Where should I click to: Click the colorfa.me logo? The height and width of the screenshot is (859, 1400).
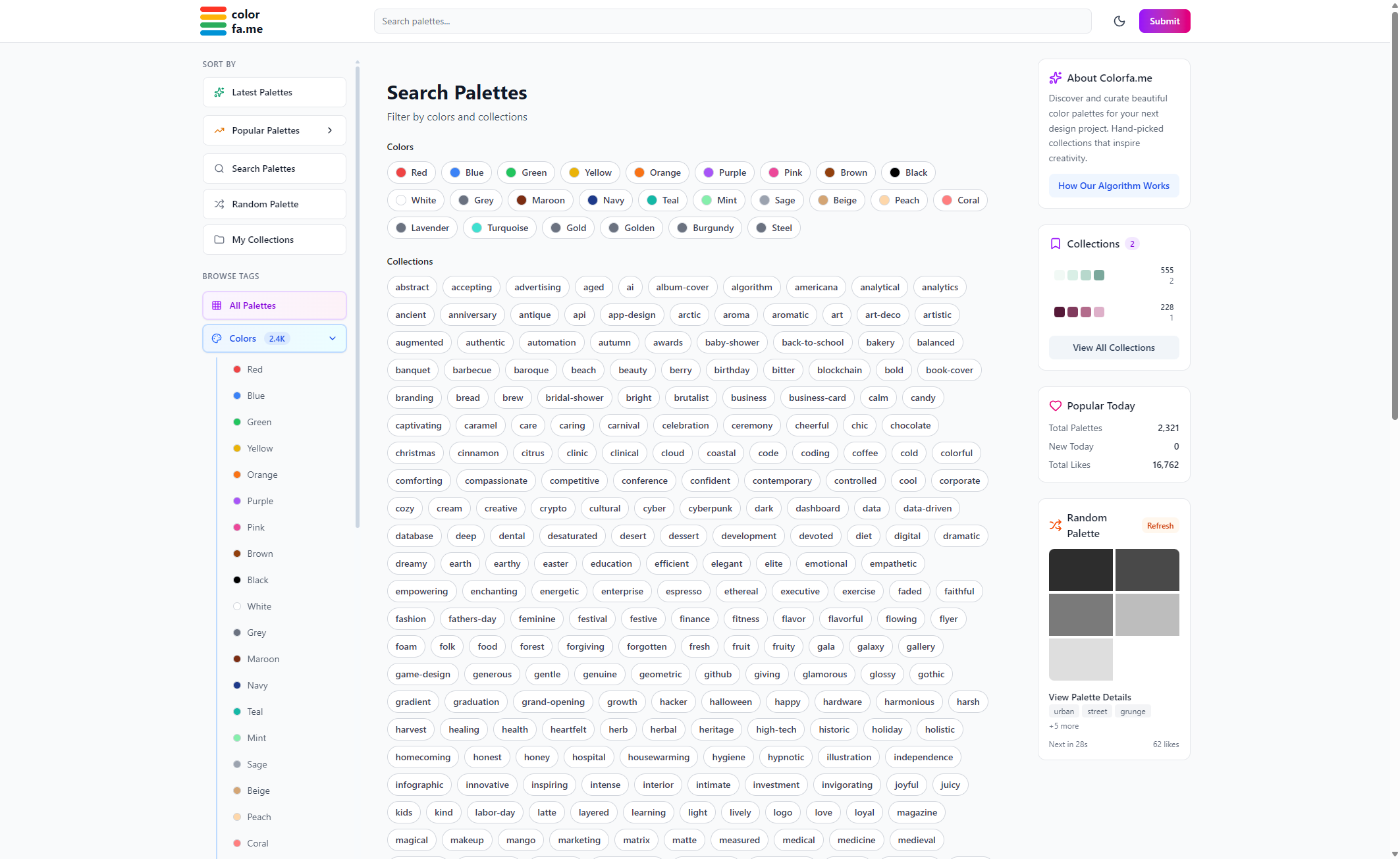(231, 21)
